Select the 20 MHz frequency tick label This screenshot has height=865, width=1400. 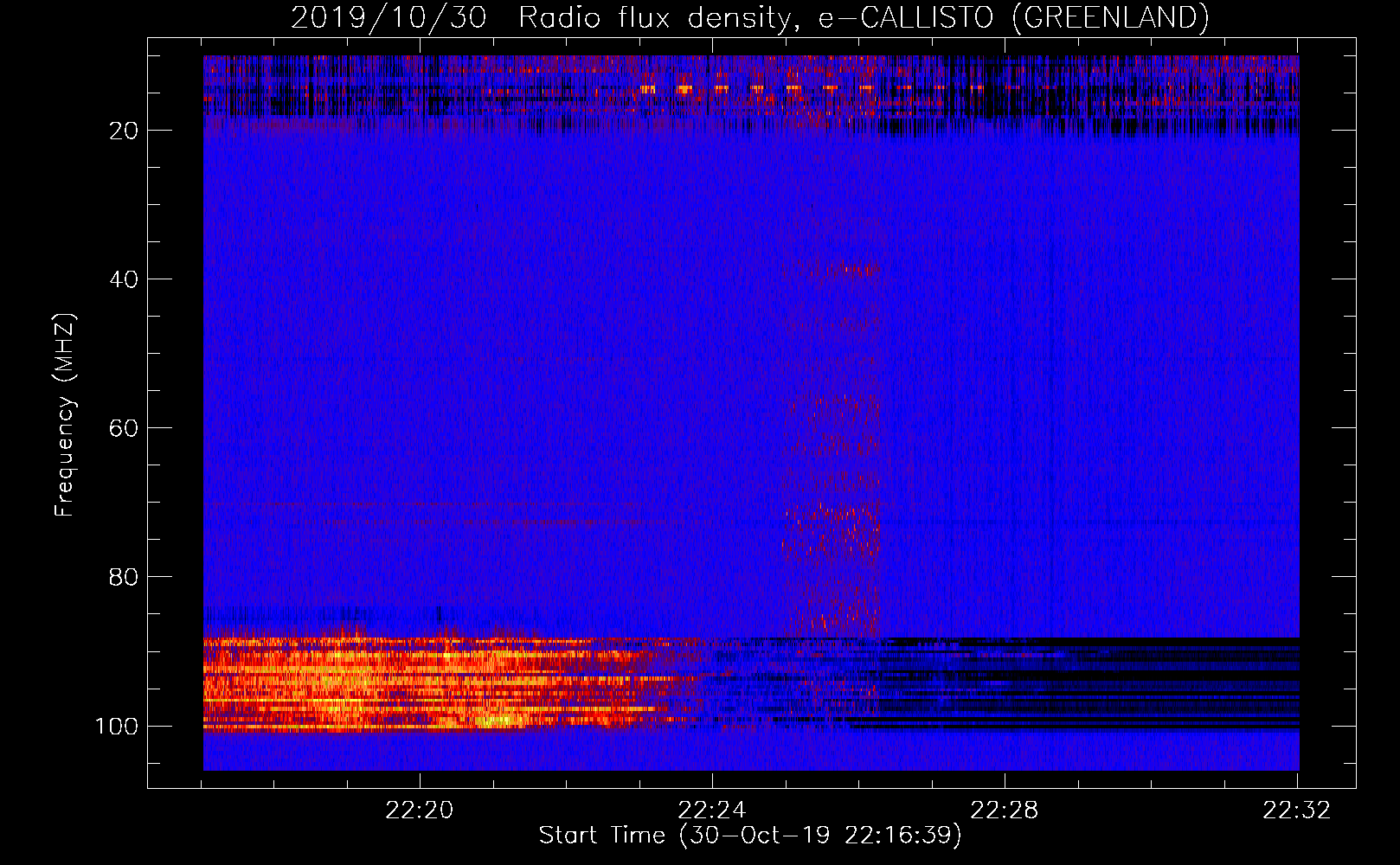pos(124,131)
